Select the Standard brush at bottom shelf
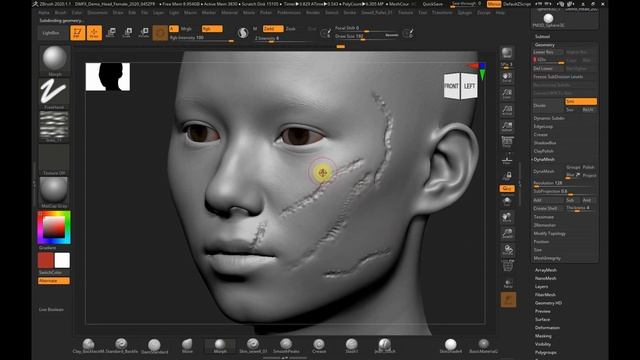 [x=121, y=345]
